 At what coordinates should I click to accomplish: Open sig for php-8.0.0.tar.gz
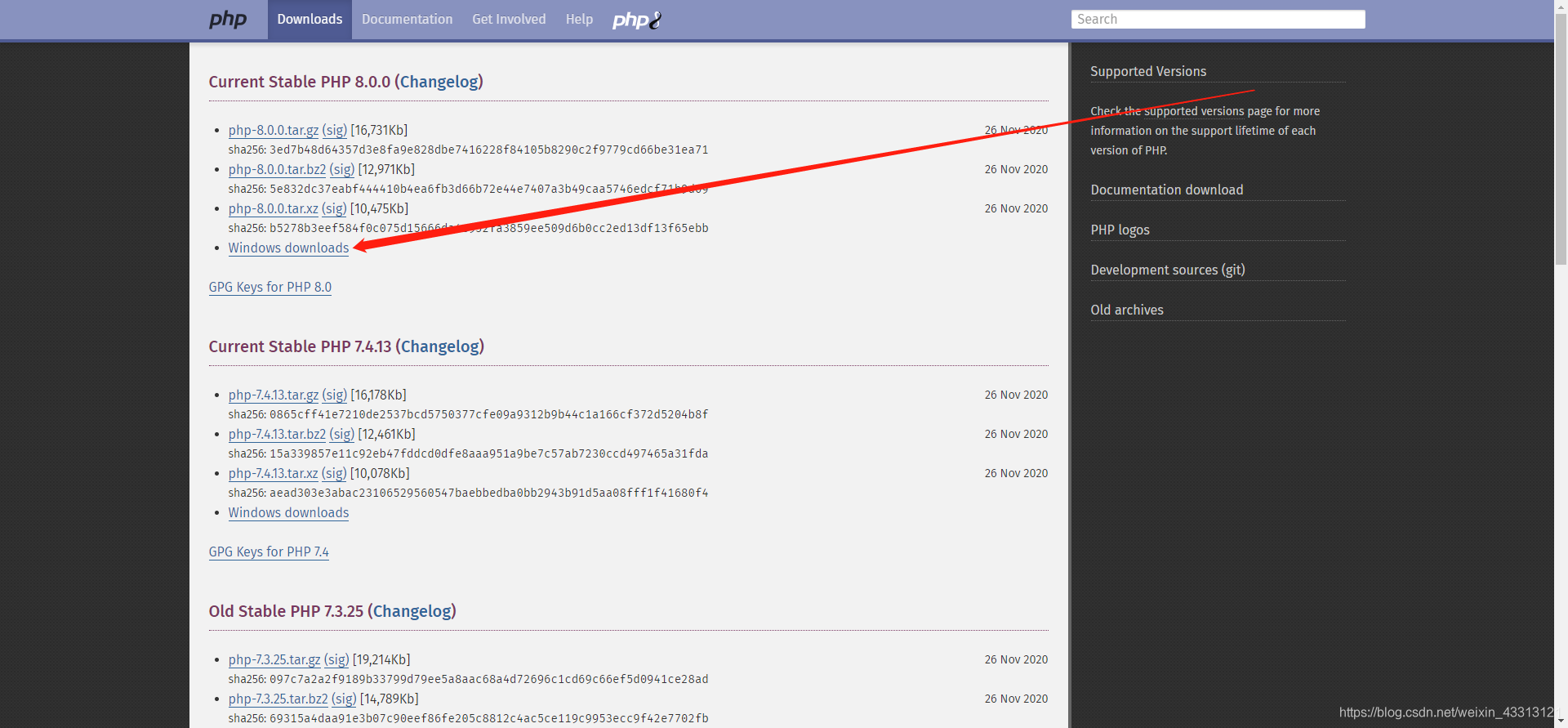point(335,130)
